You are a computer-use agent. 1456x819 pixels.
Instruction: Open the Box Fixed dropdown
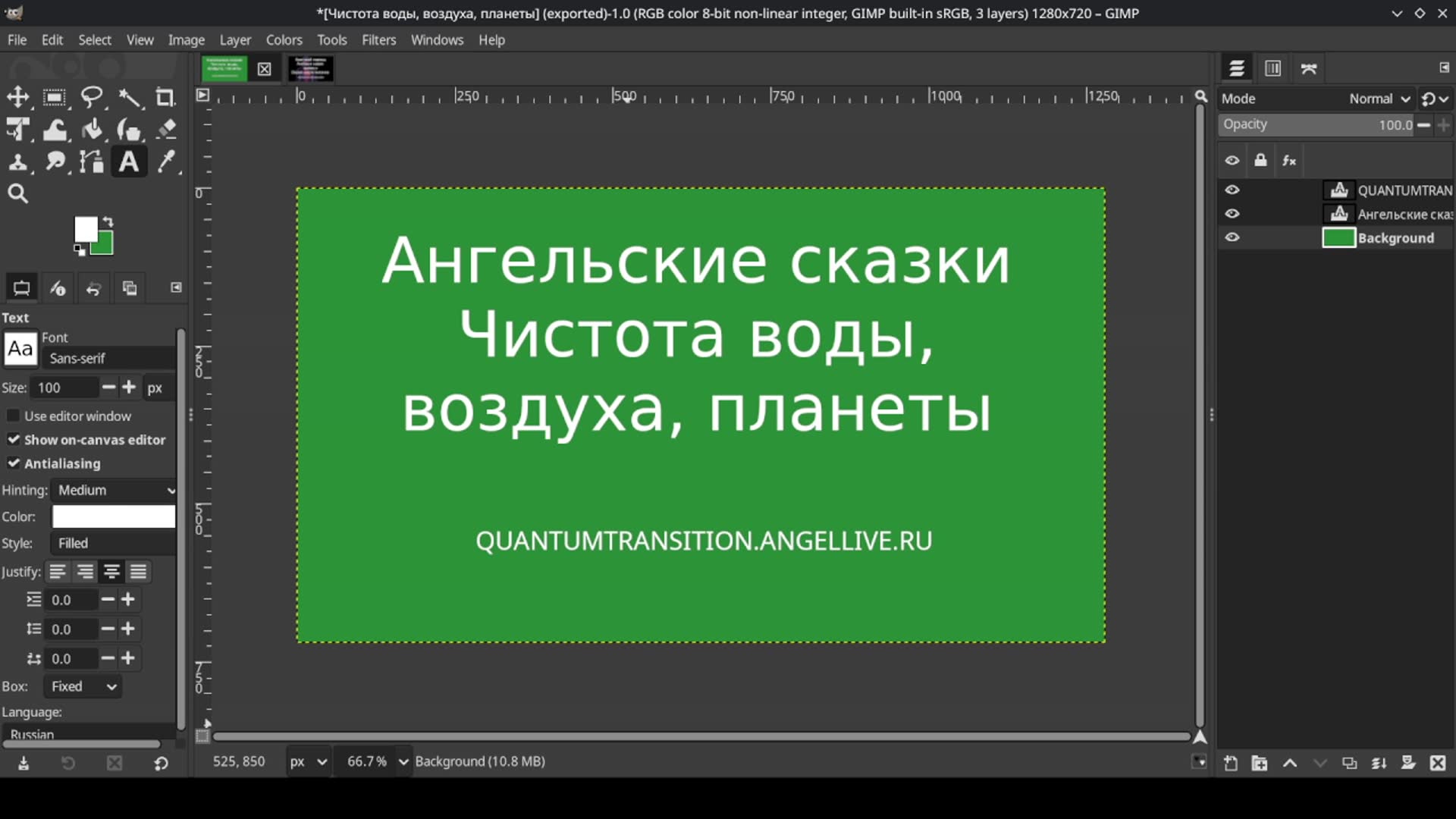click(x=83, y=686)
